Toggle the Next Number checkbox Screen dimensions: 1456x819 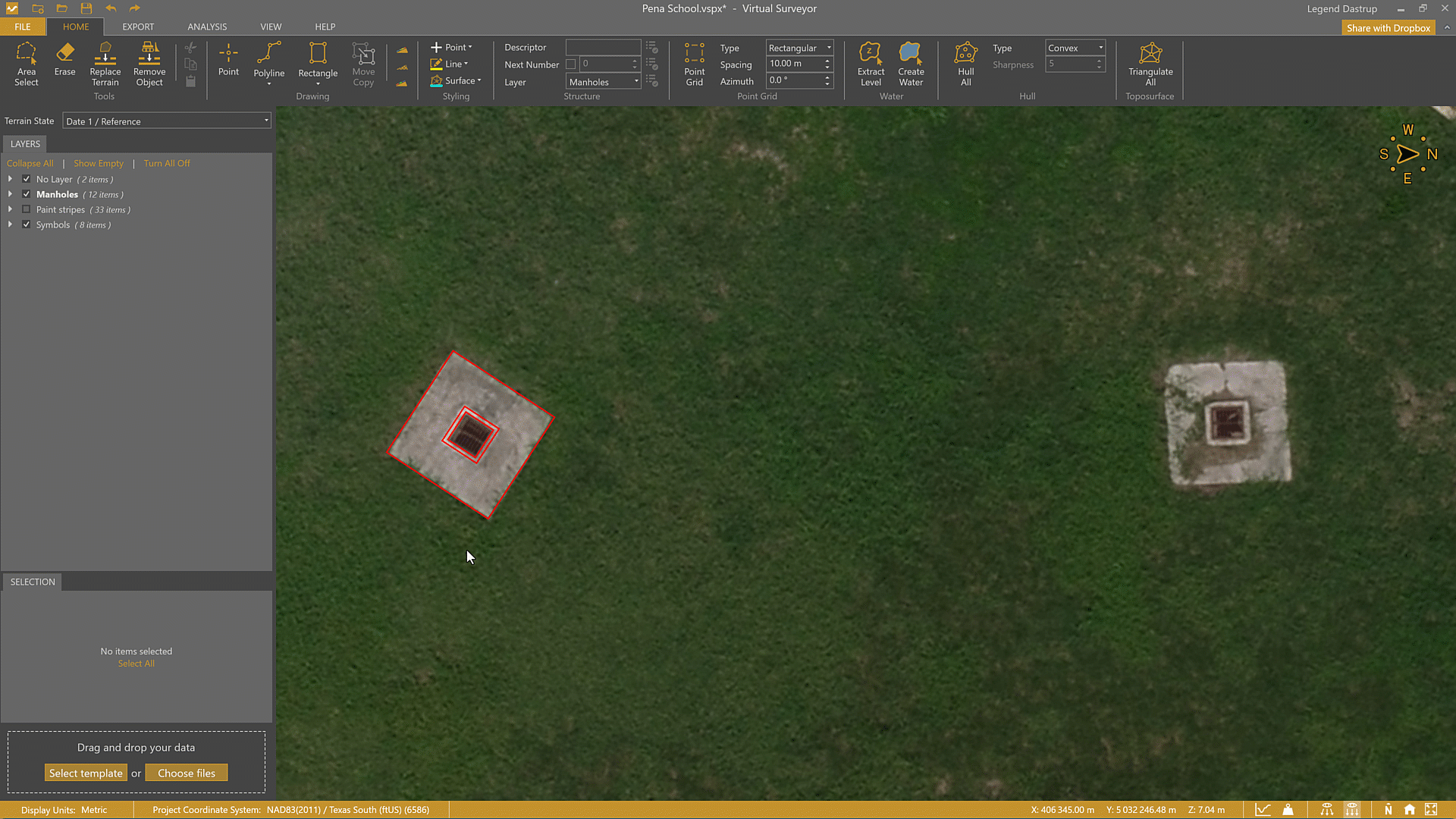[571, 64]
